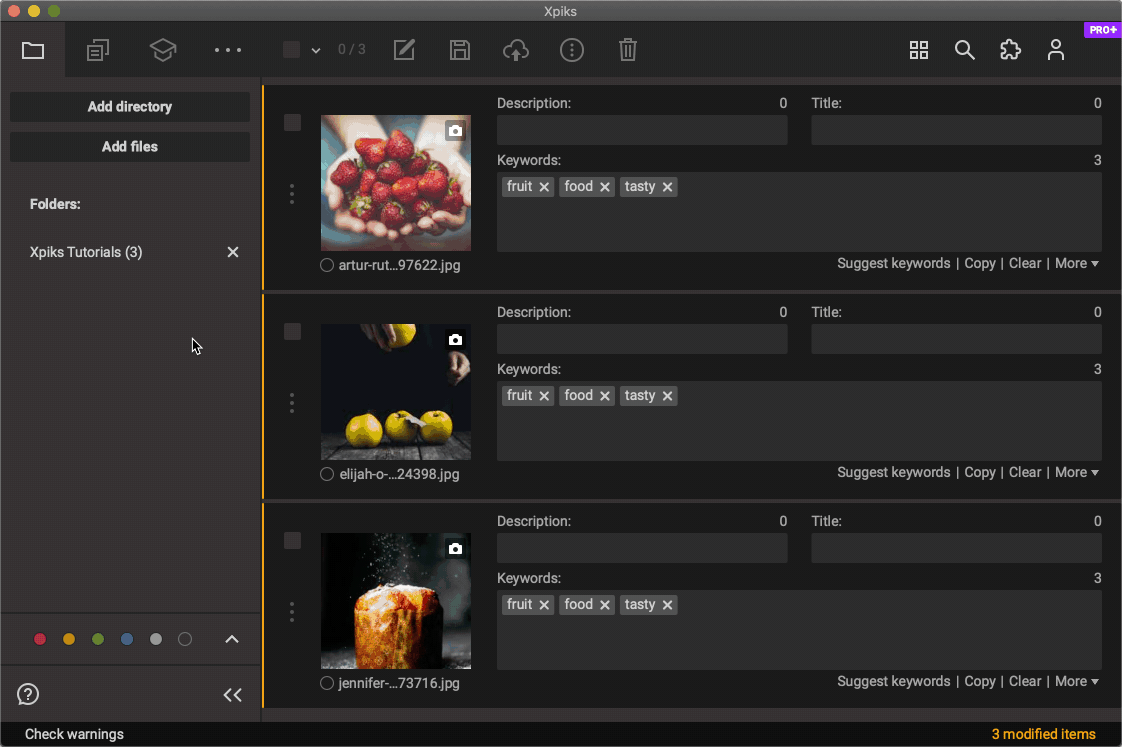Screen dimensions: 1122x747
Task: Open the cloud upload icon
Action: [515, 50]
